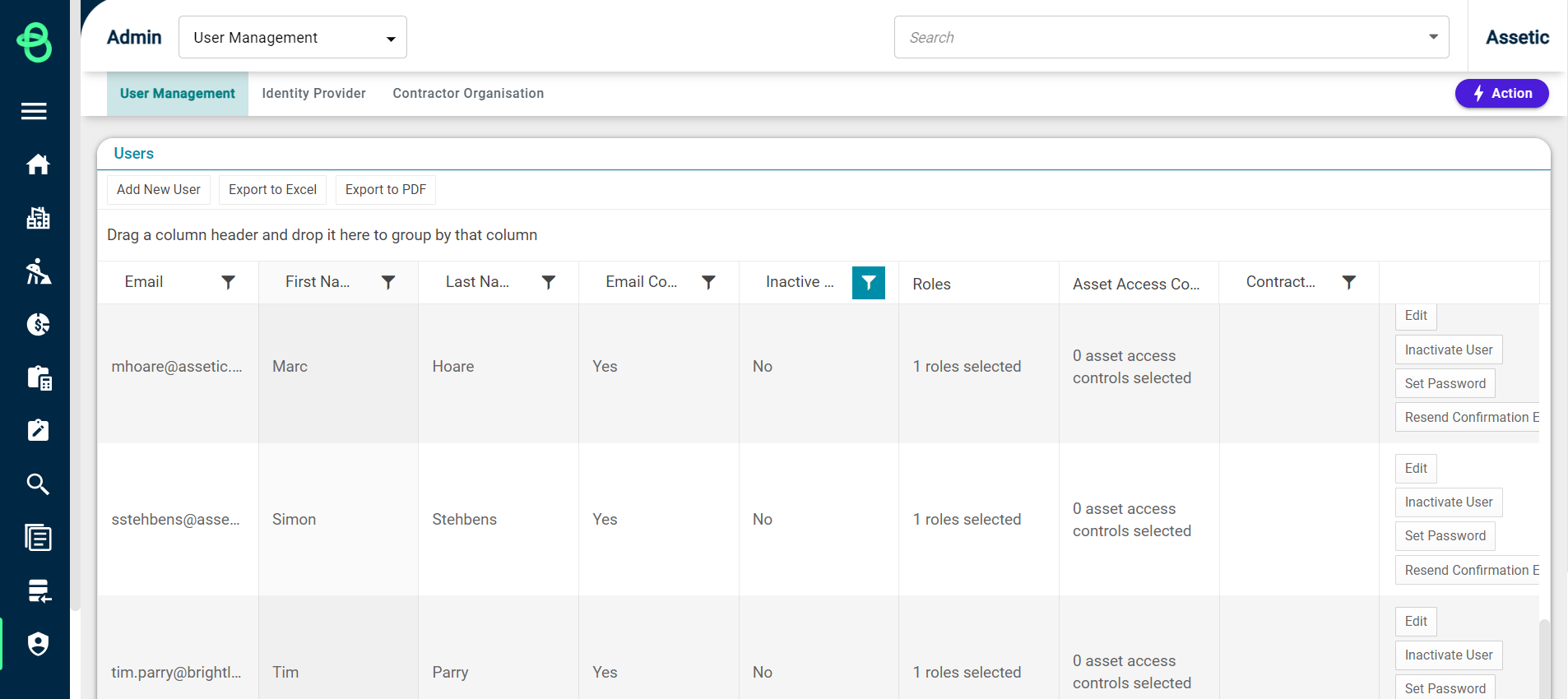Resend Confirmation Email for Marc Hoare
Viewport: 1568px width, 699px height.
click(x=1468, y=417)
